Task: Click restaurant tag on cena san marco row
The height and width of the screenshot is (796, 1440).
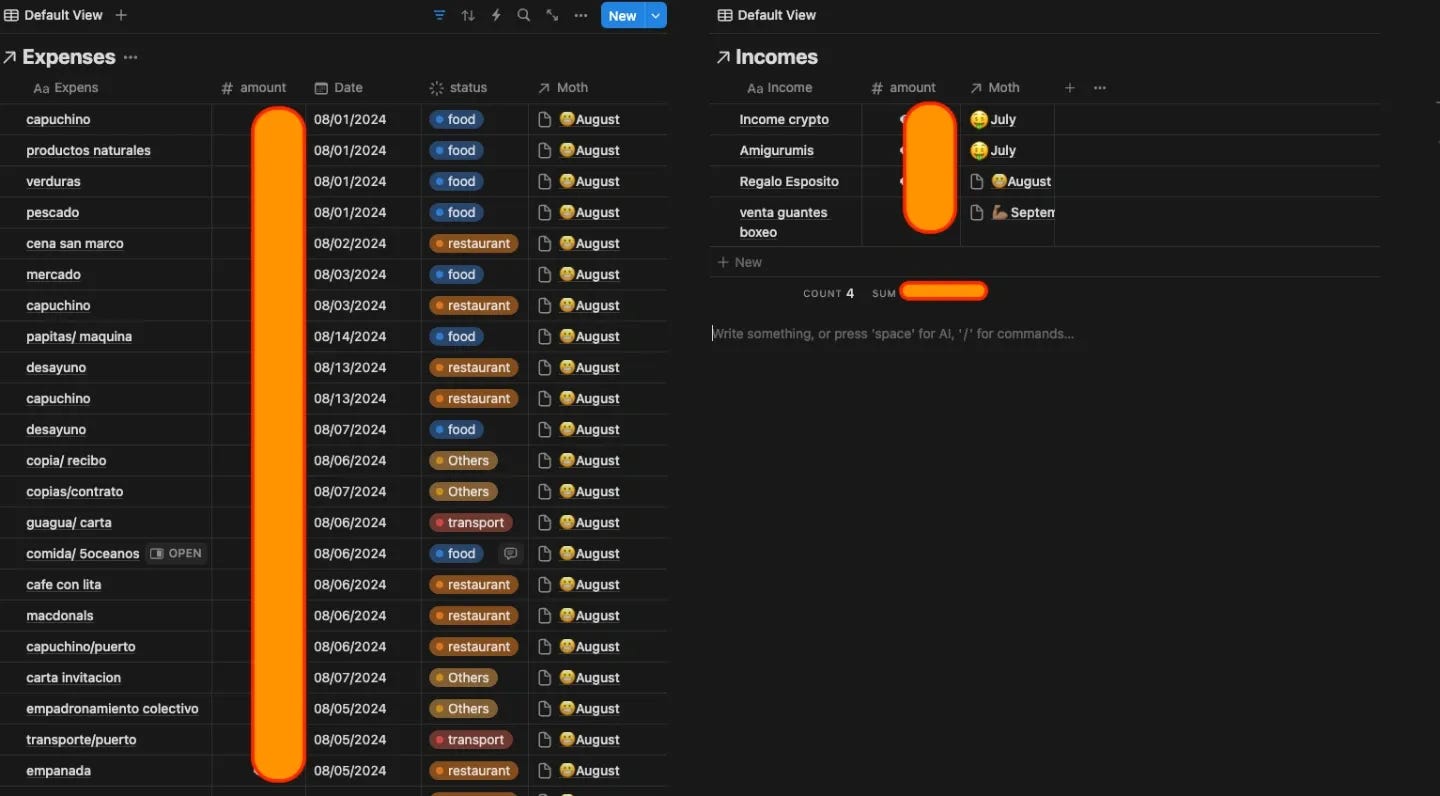Action: (x=474, y=244)
